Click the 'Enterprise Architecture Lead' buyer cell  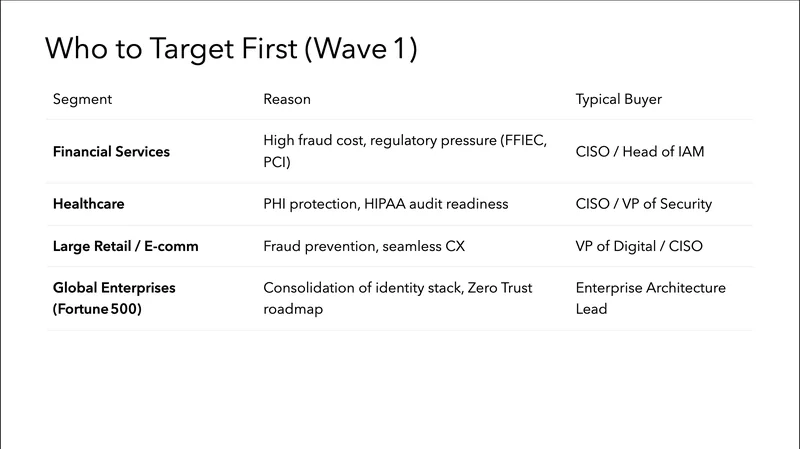point(651,298)
